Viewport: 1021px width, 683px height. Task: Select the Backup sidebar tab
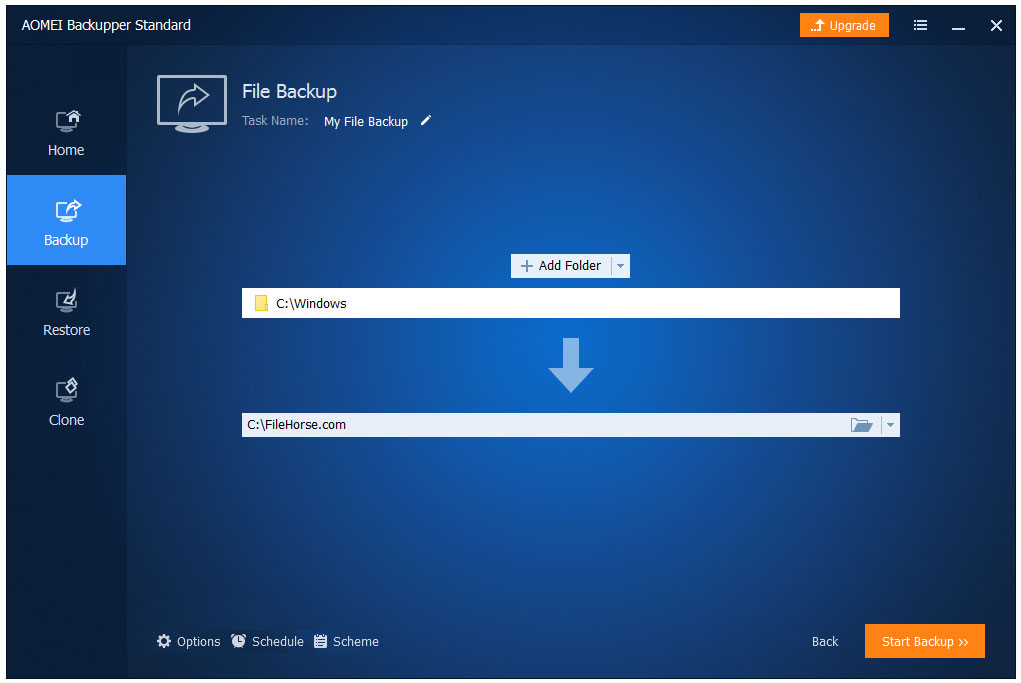(66, 220)
